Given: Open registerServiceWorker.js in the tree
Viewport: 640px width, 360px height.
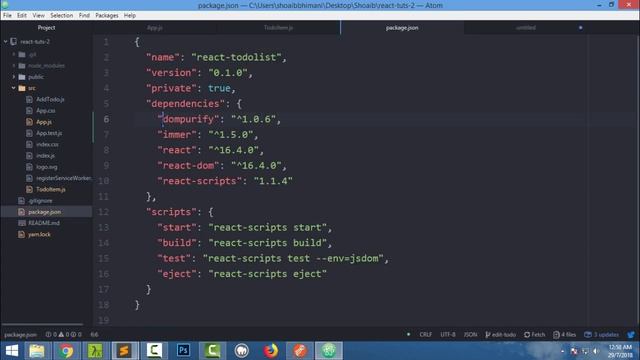Looking at the screenshot, I should [x=64, y=178].
